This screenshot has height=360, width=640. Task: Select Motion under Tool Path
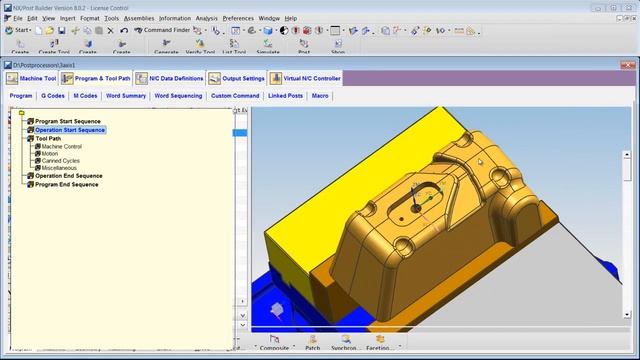(50, 153)
